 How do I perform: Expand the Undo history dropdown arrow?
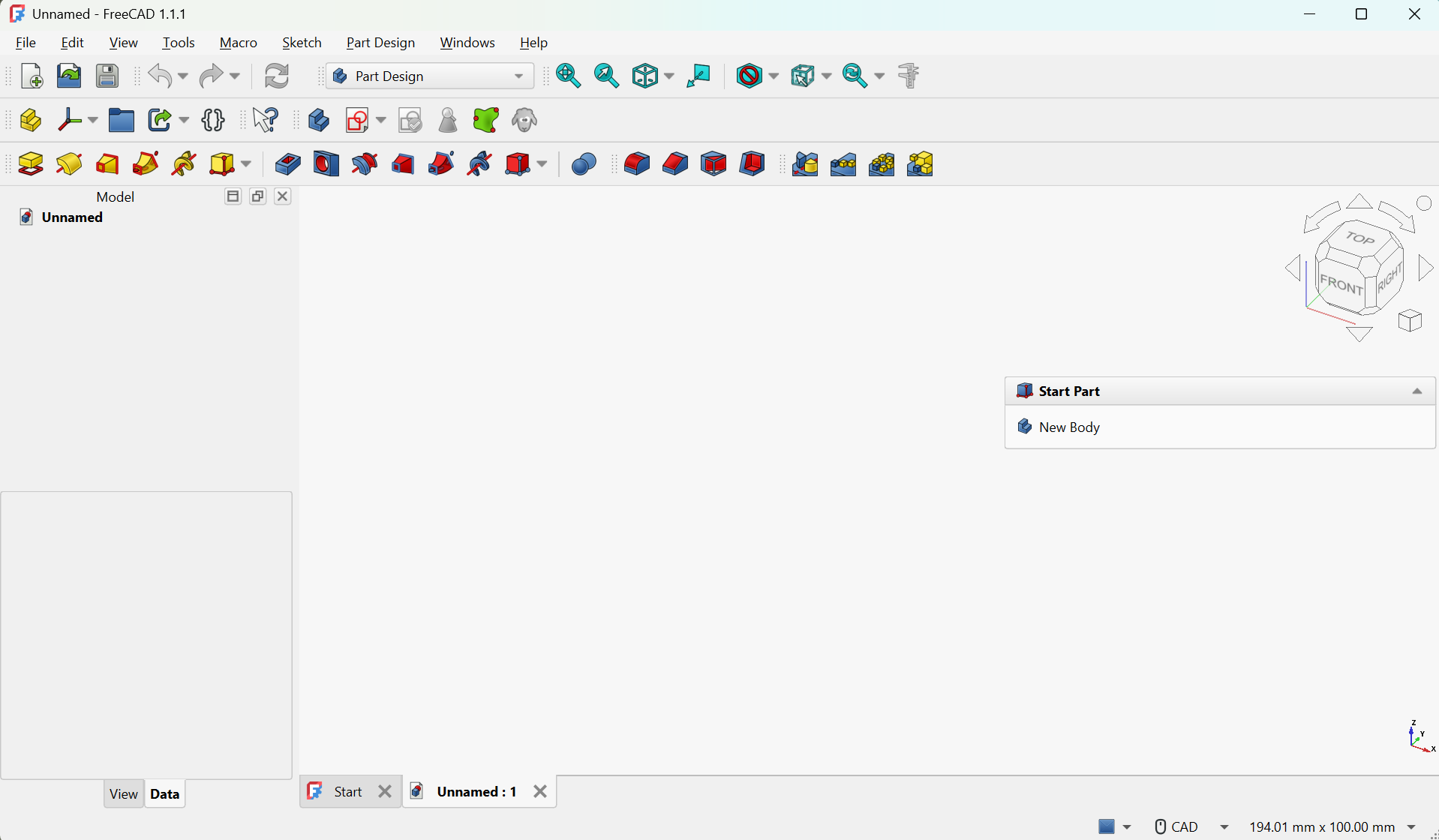click(183, 76)
